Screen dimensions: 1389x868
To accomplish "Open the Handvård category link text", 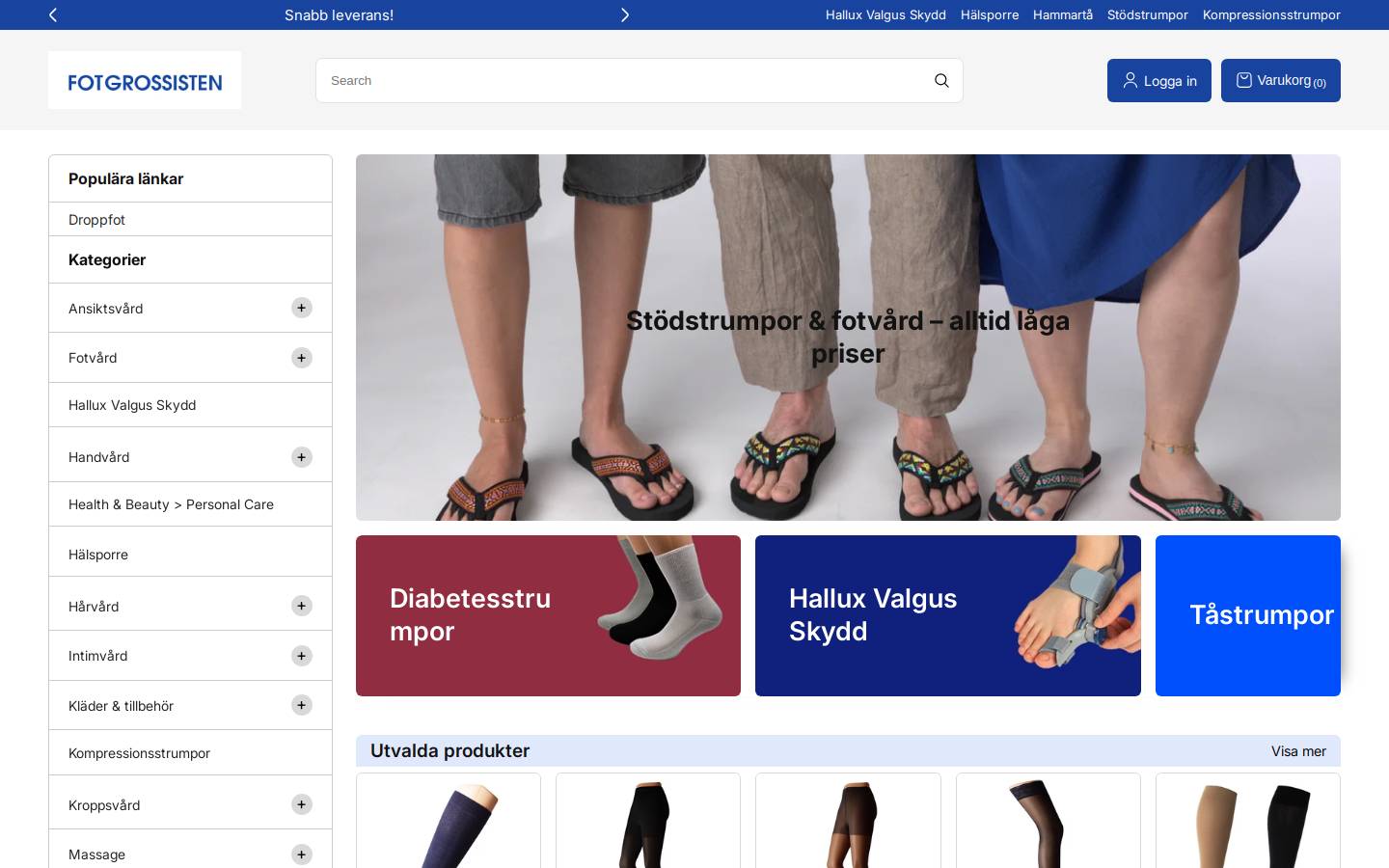I will [x=98, y=457].
